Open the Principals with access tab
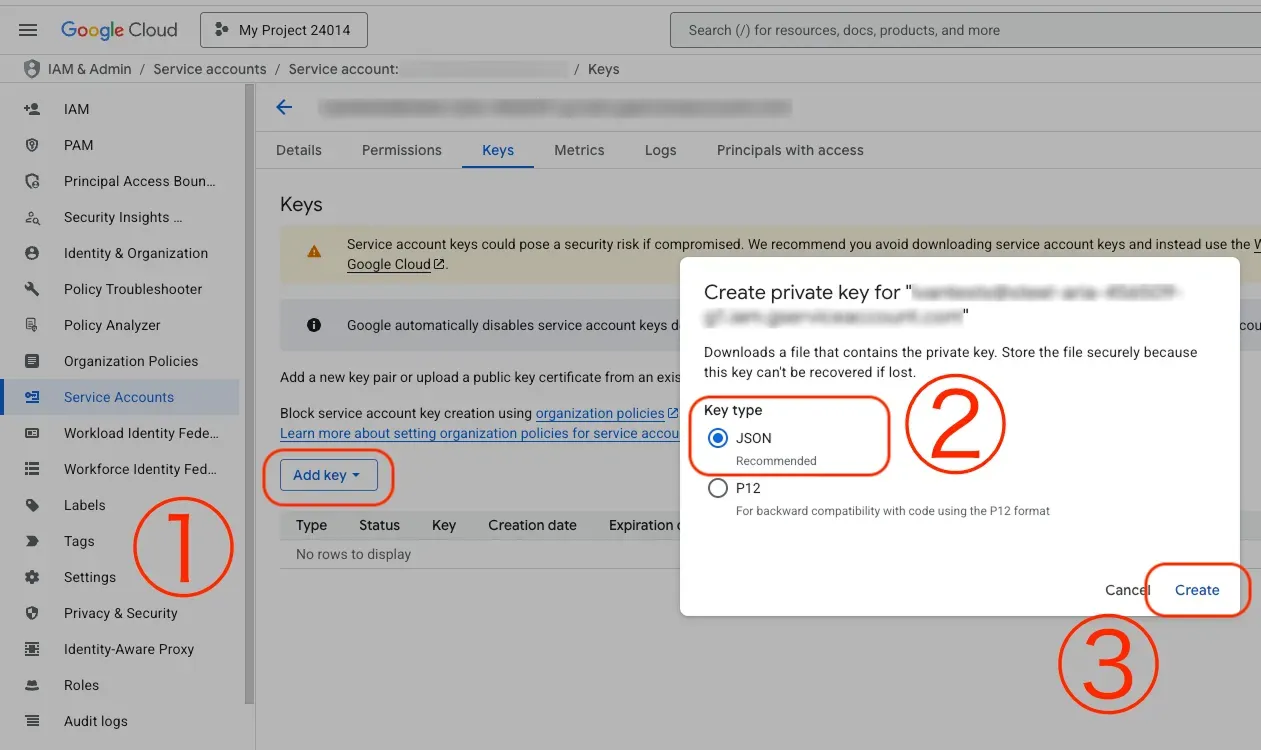Image resolution: width=1261 pixels, height=750 pixels. [789, 150]
